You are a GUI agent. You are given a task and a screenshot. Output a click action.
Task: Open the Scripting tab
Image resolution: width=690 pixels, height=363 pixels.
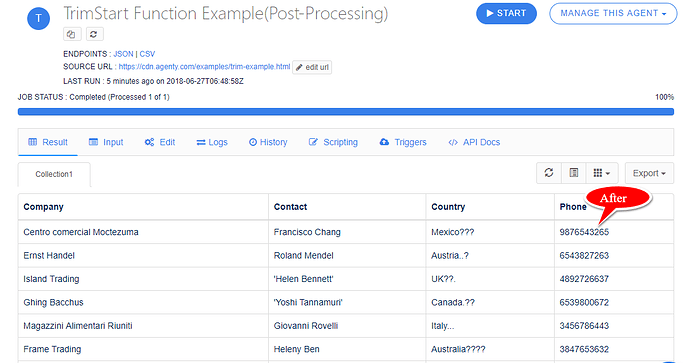(x=333, y=142)
